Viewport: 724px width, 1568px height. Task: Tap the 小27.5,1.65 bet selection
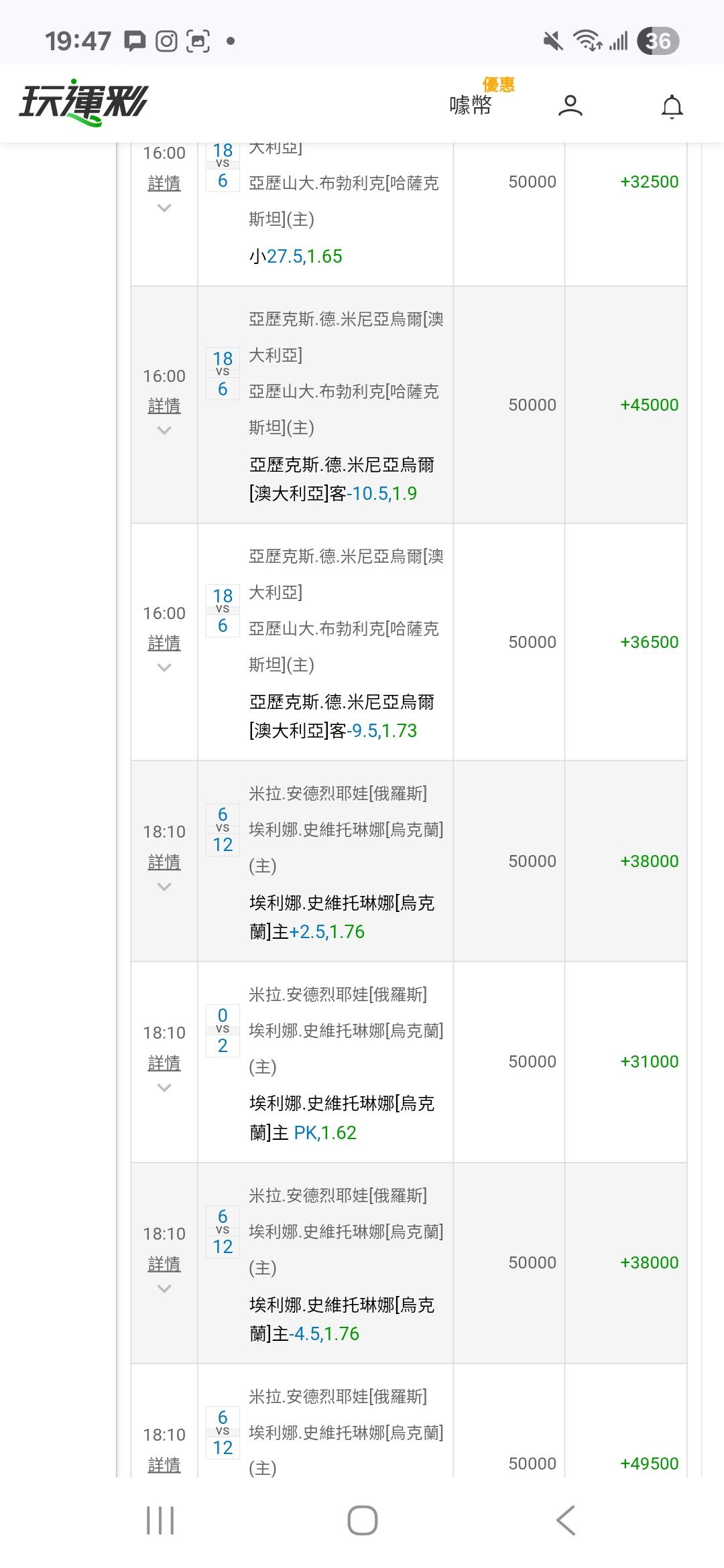[296, 257]
